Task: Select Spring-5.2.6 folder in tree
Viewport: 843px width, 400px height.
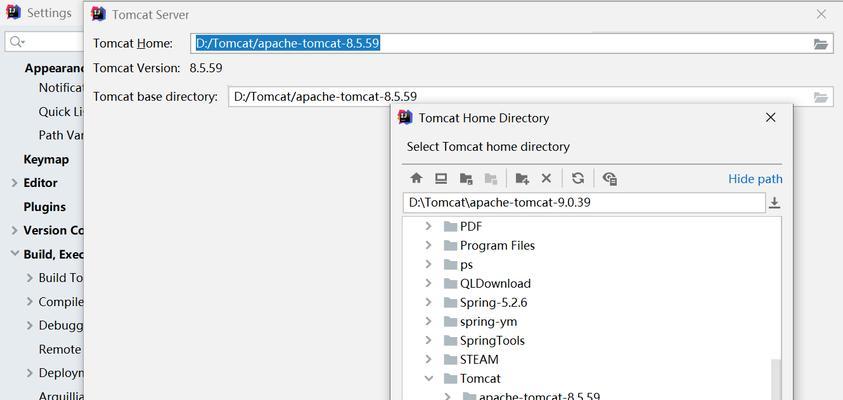Action: 494,303
